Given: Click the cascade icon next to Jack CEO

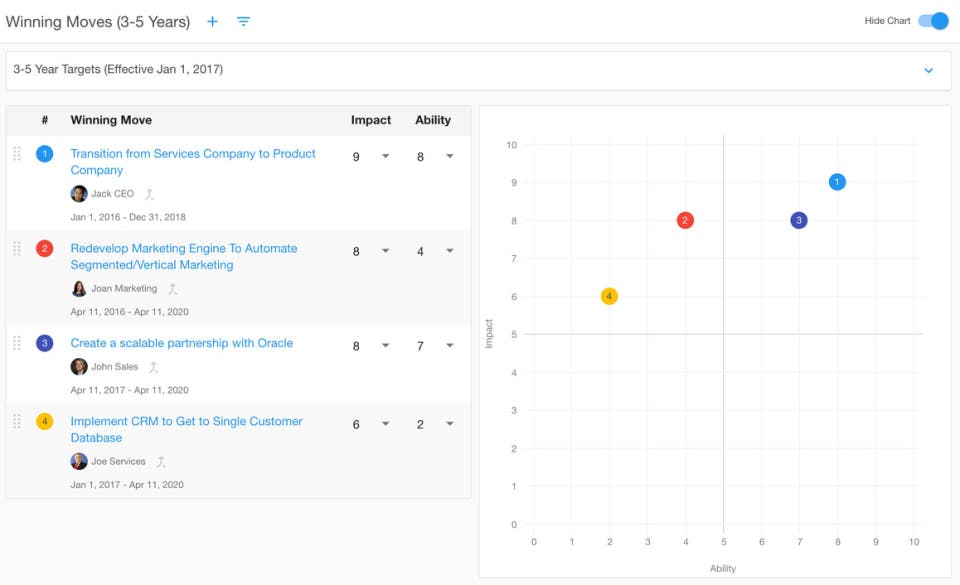Looking at the screenshot, I should (x=150, y=194).
